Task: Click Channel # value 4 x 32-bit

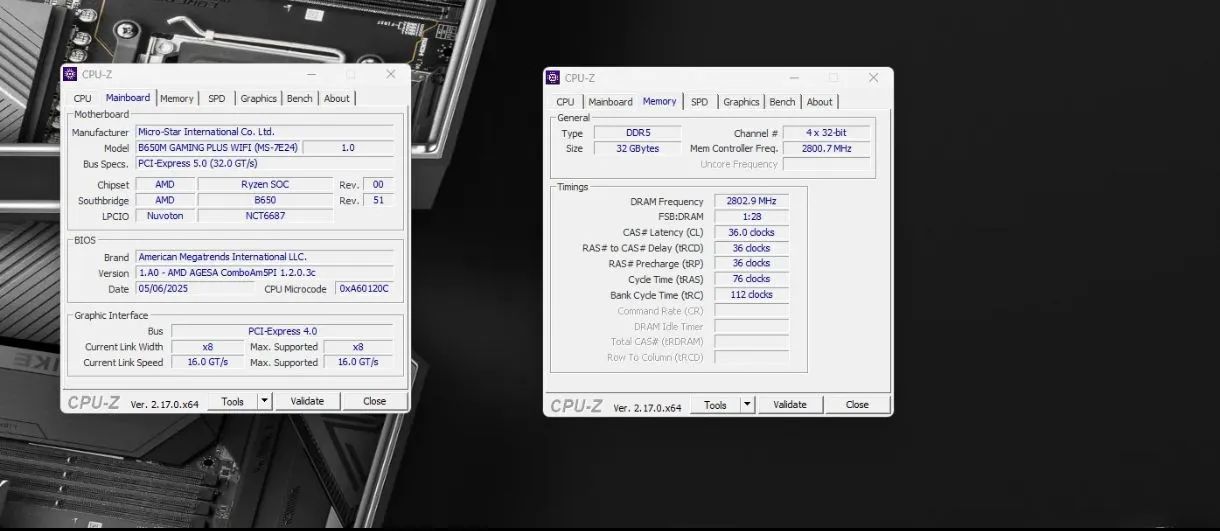Action: (826, 133)
